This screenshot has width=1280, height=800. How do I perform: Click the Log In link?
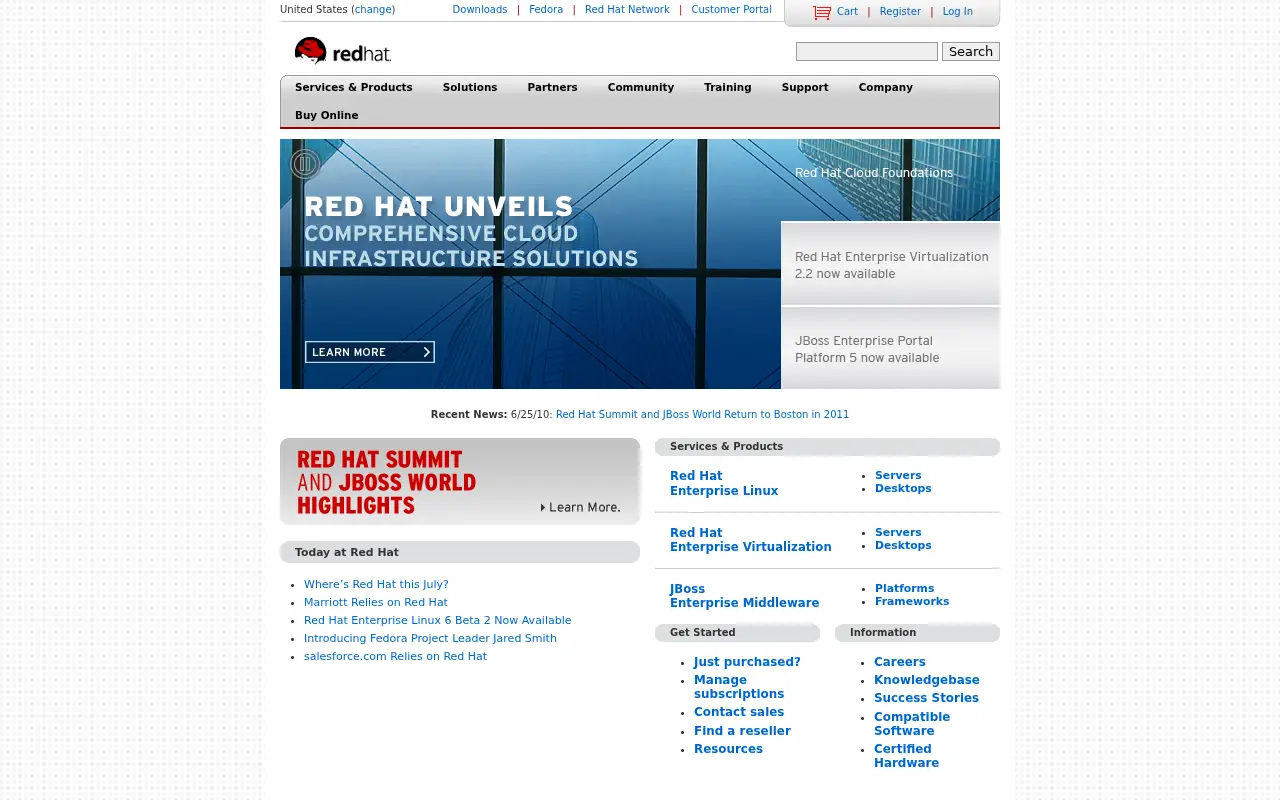[x=957, y=12]
